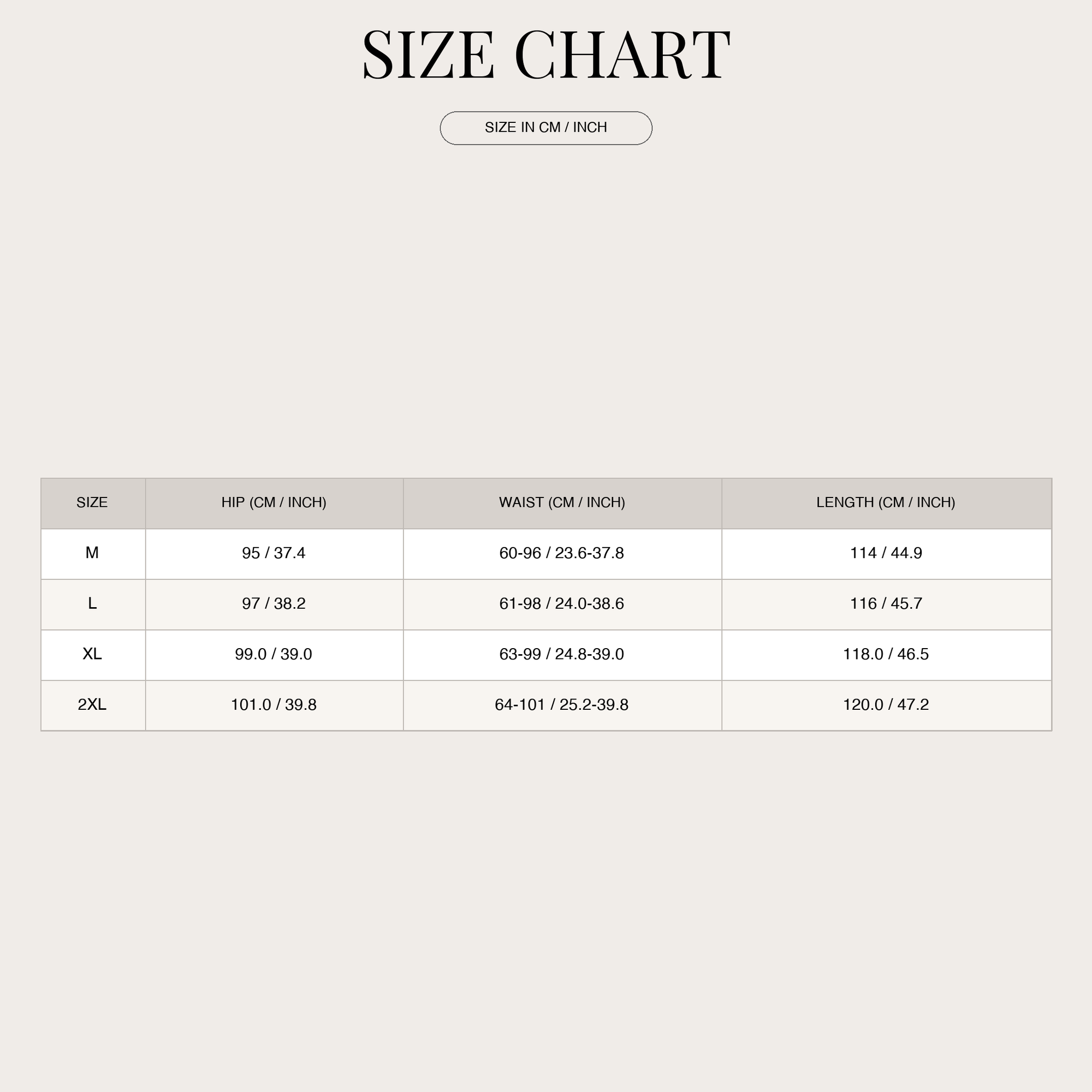
Task: Click the L size row label
Action: coord(92,604)
